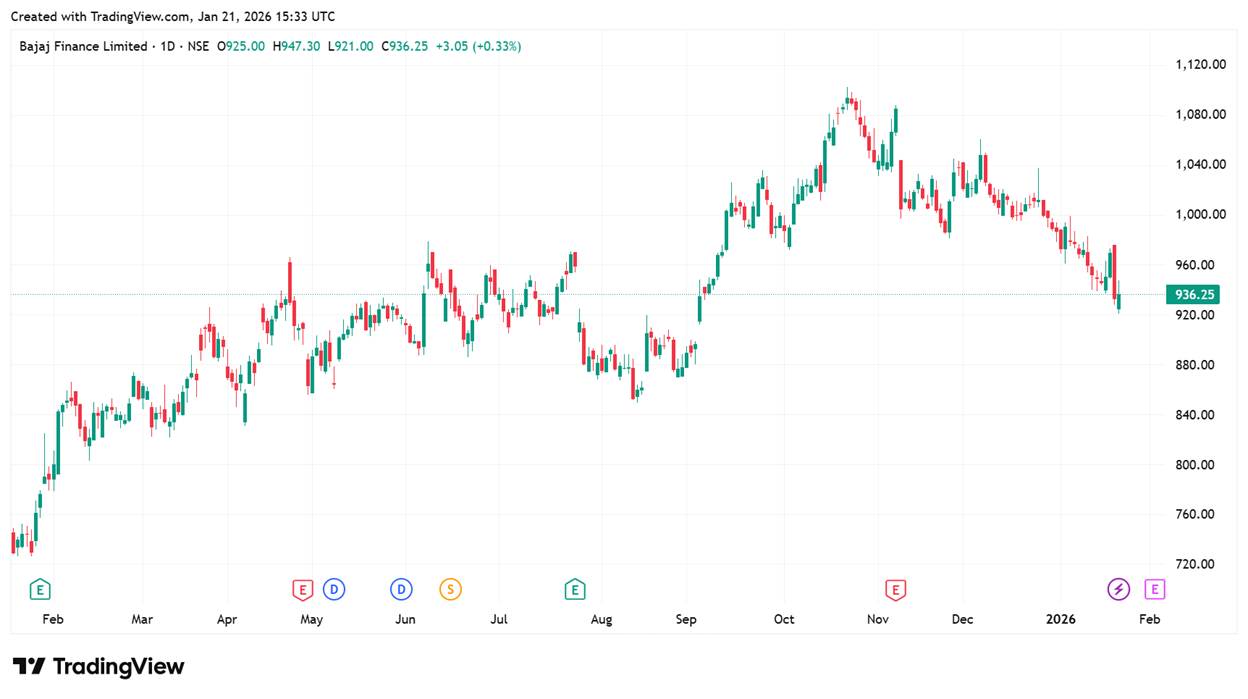The width and height of the screenshot is (1248, 699).
Task: Select the Oct label on time axis
Action: 784,620
